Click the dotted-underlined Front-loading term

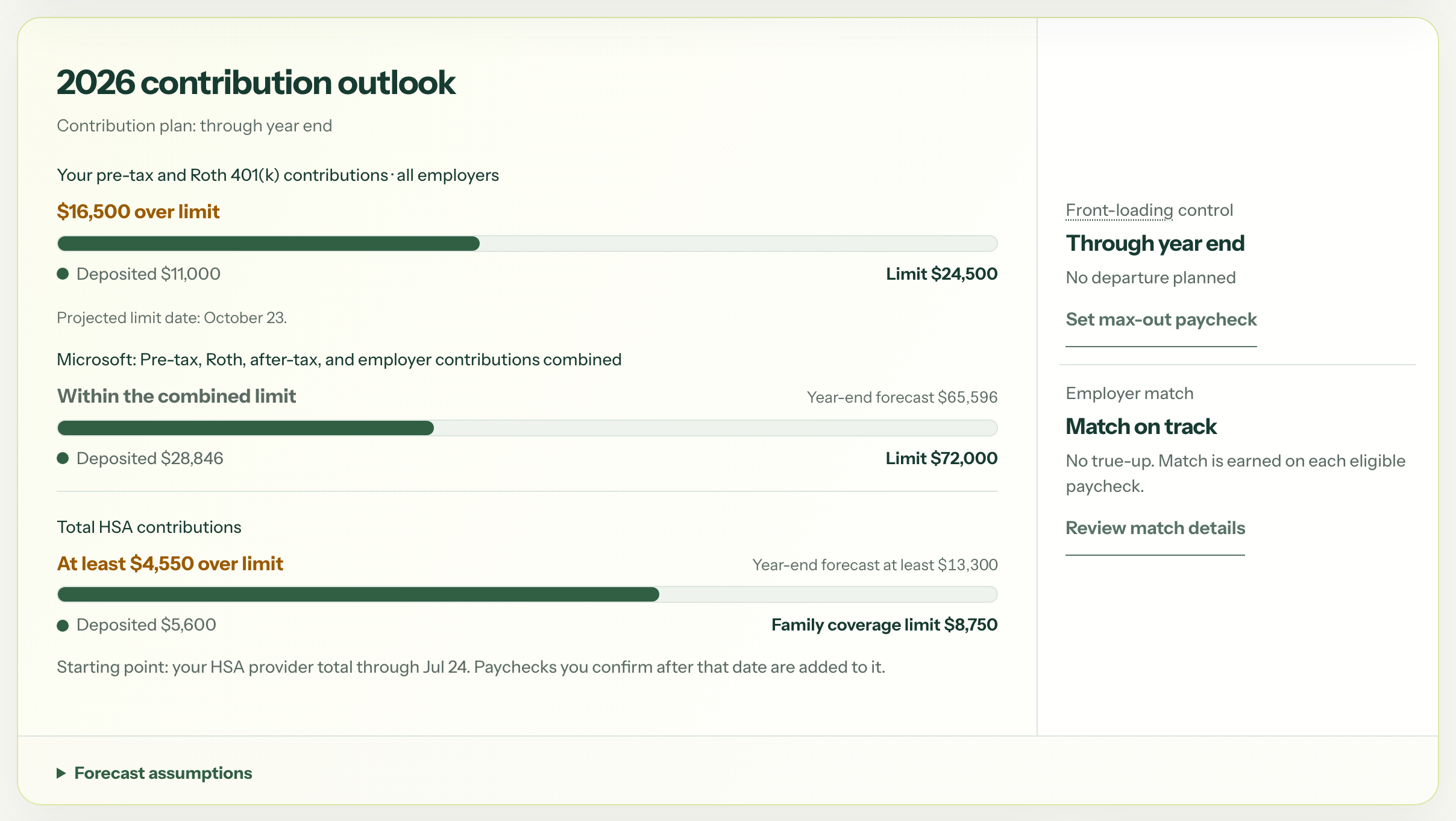pos(1119,210)
